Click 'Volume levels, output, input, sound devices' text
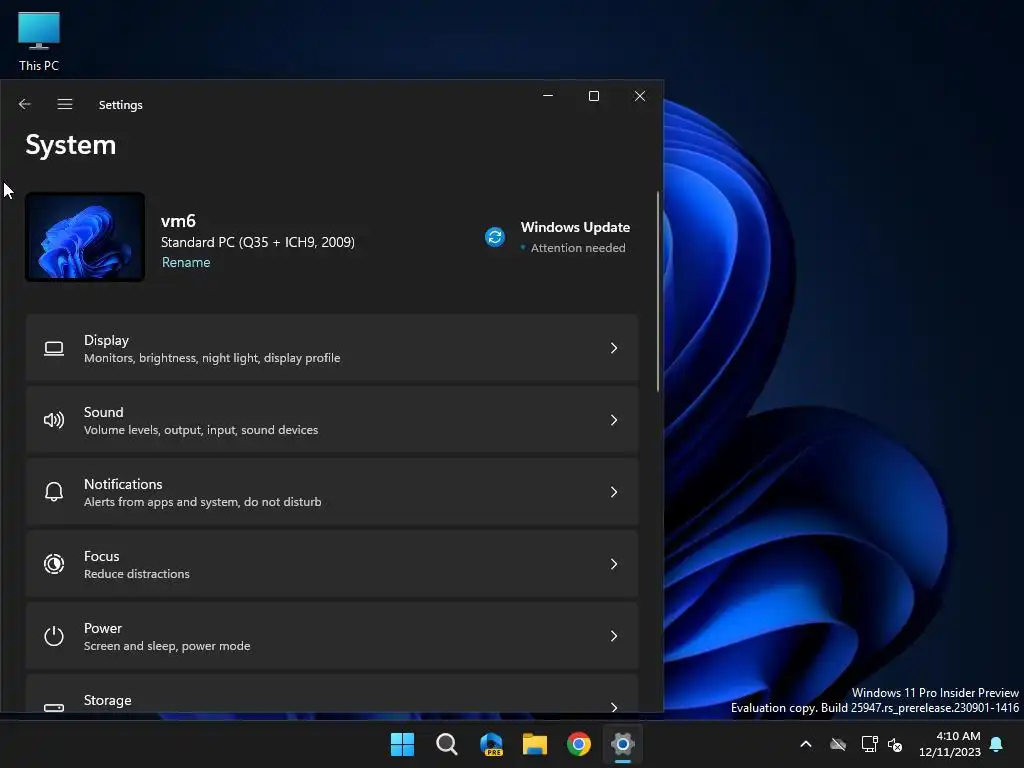This screenshot has width=1024, height=768. pyautogui.click(x=201, y=430)
